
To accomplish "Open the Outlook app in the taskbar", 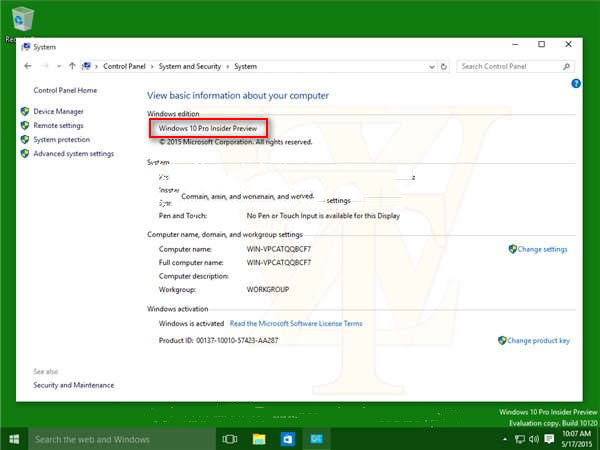I will (287, 439).
